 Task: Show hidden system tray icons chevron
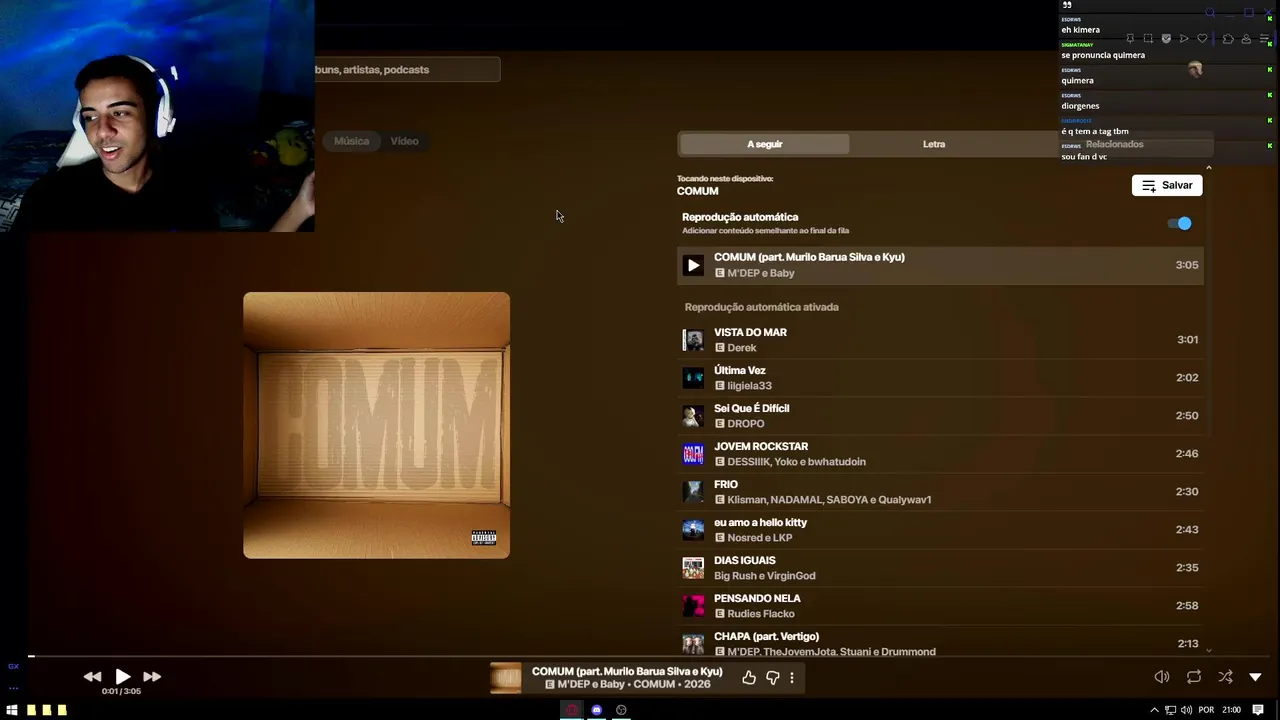tap(1155, 710)
